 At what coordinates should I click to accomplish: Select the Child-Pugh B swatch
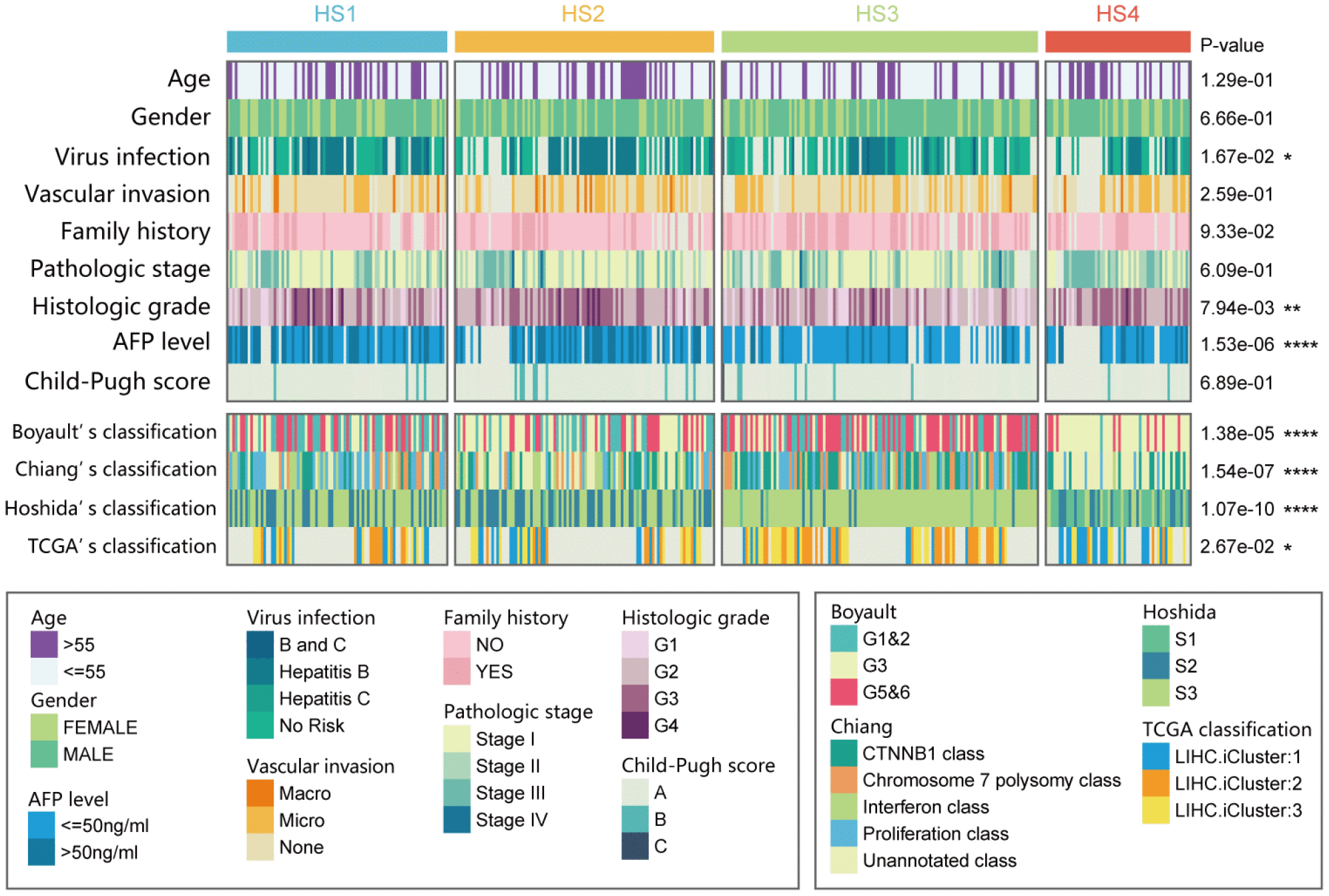click(635, 819)
